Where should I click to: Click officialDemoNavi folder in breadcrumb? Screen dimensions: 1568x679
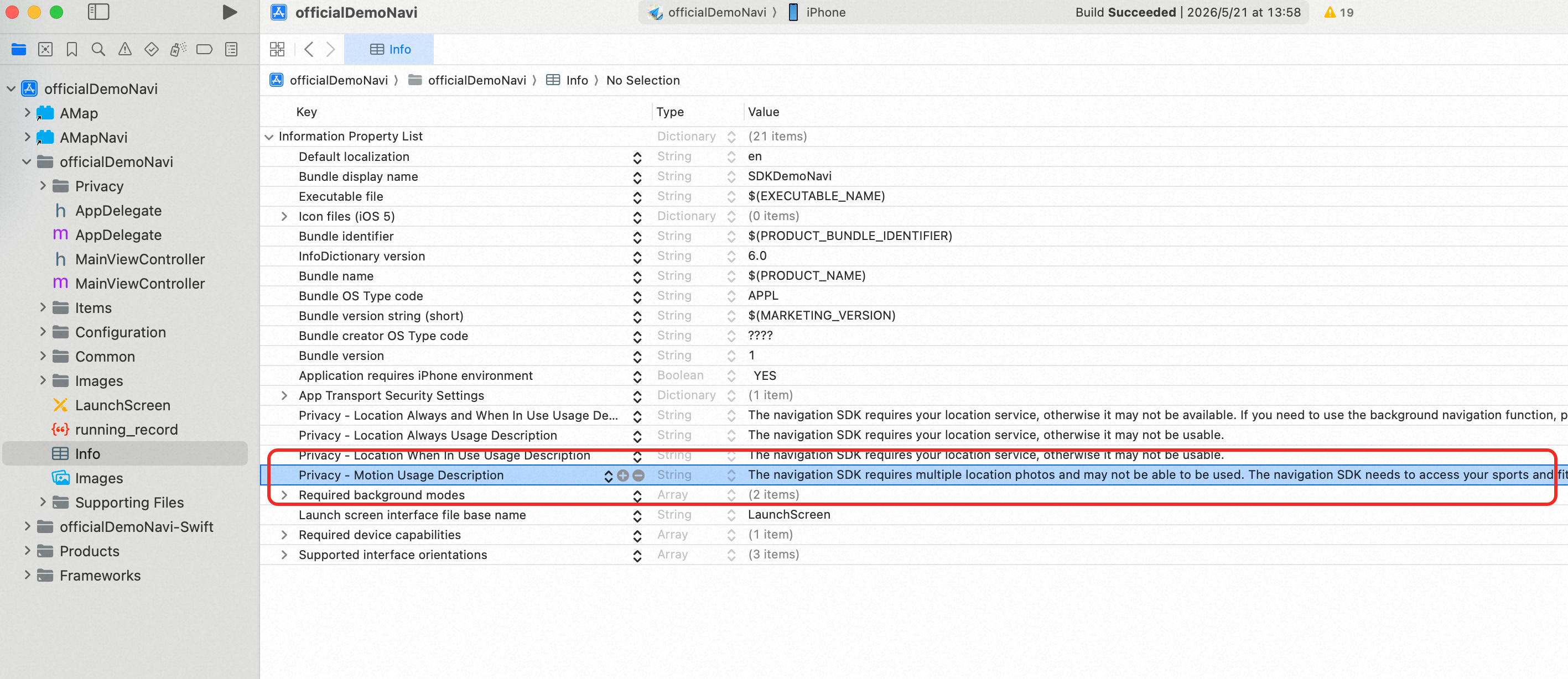pos(468,80)
